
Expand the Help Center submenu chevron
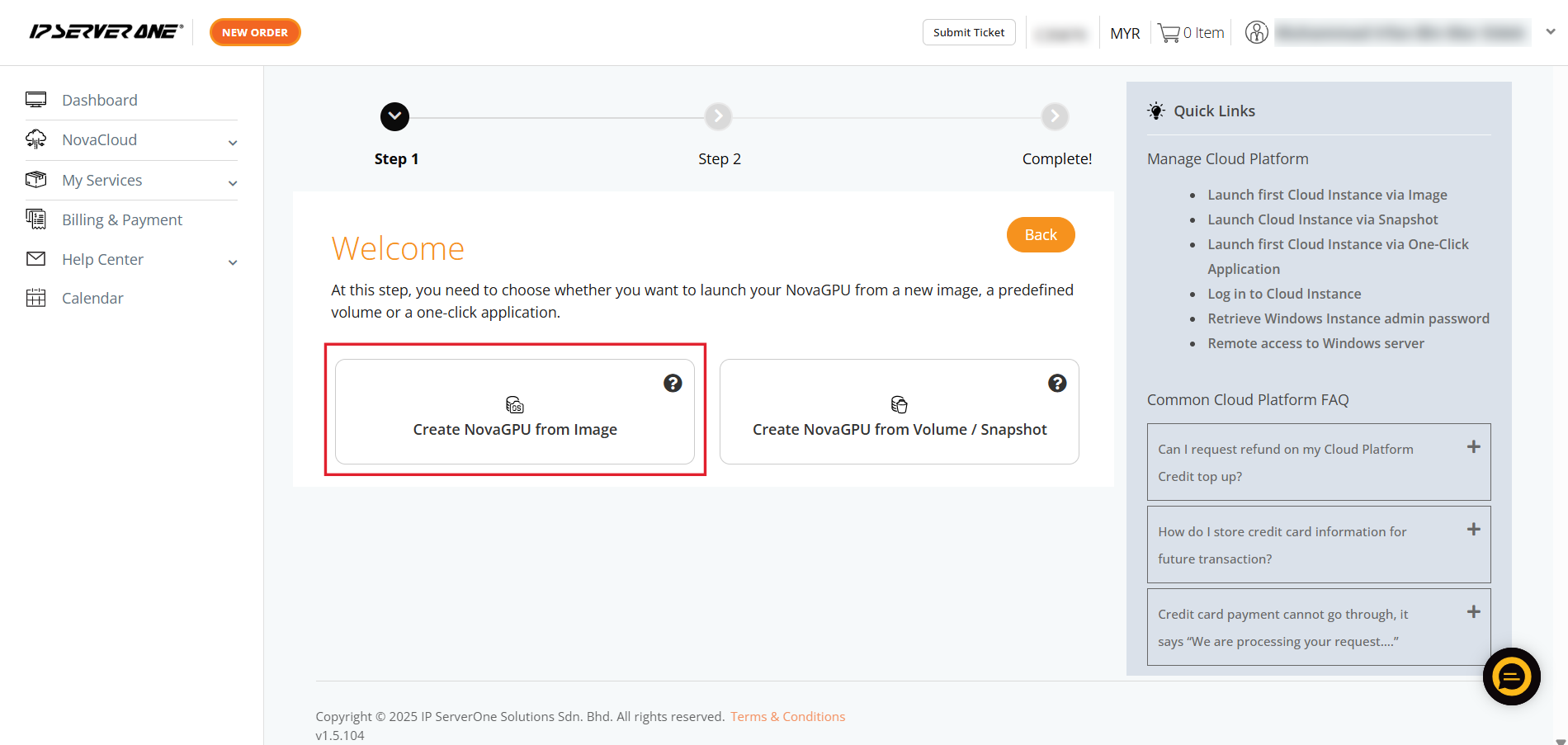[x=233, y=262]
